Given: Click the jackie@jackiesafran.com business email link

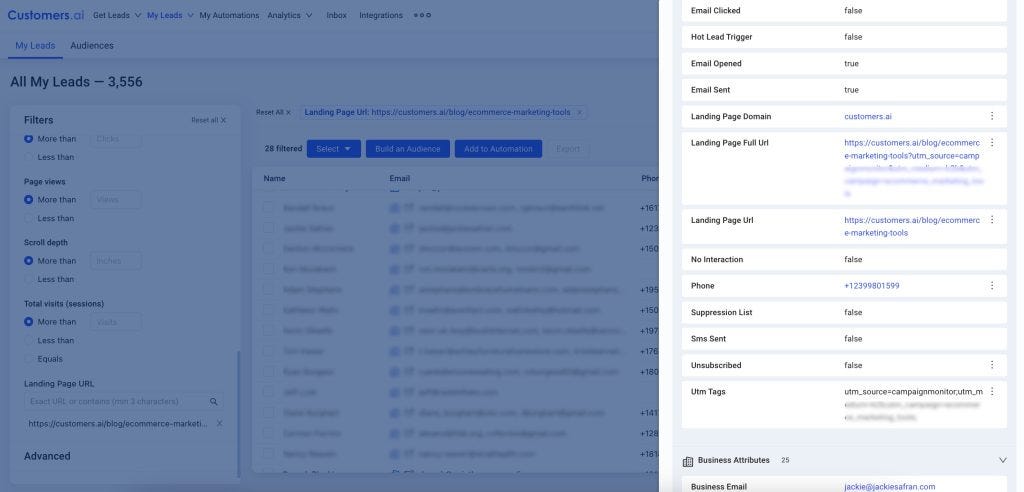Looking at the screenshot, I should pyautogui.click(x=889, y=487).
